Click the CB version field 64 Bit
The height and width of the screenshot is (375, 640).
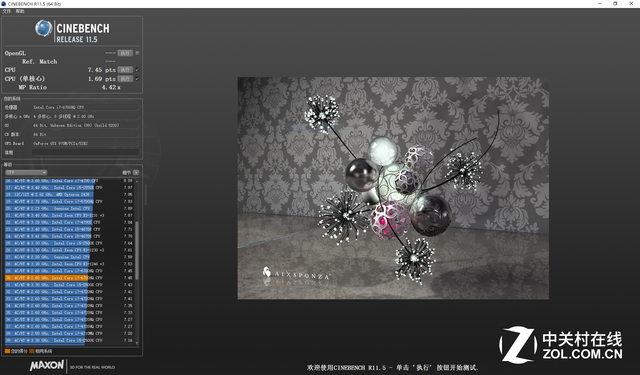pos(85,134)
